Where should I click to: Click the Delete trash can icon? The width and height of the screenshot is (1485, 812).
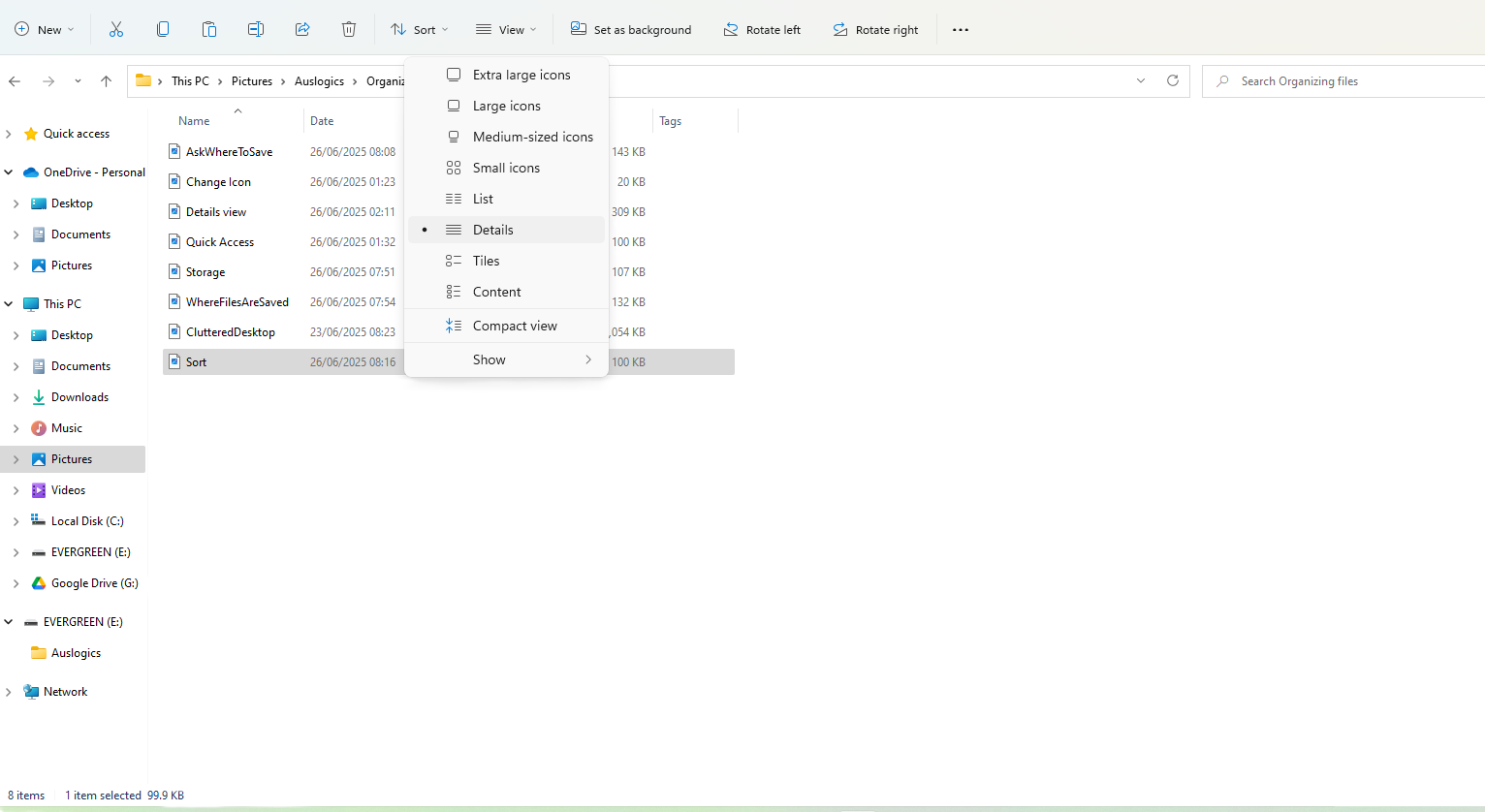tap(349, 29)
